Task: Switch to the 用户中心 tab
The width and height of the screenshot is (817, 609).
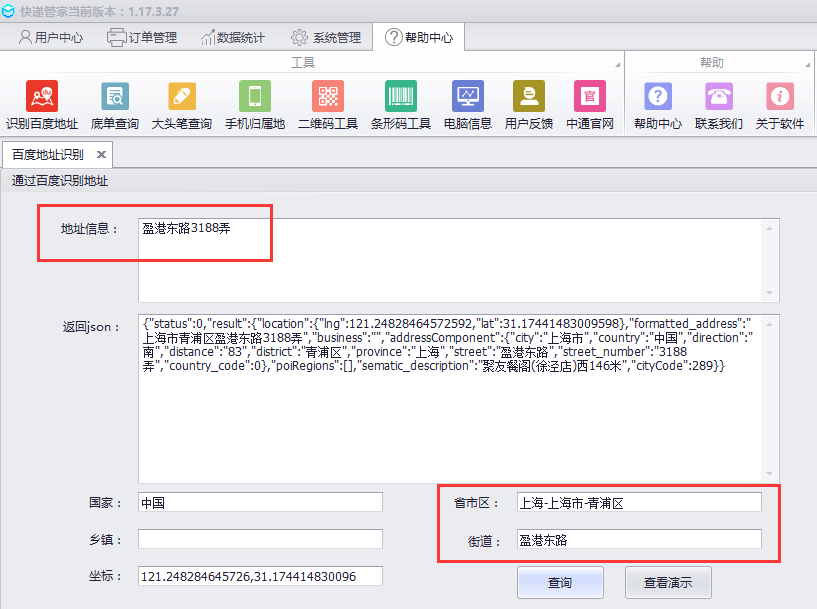Action: [50, 38]
